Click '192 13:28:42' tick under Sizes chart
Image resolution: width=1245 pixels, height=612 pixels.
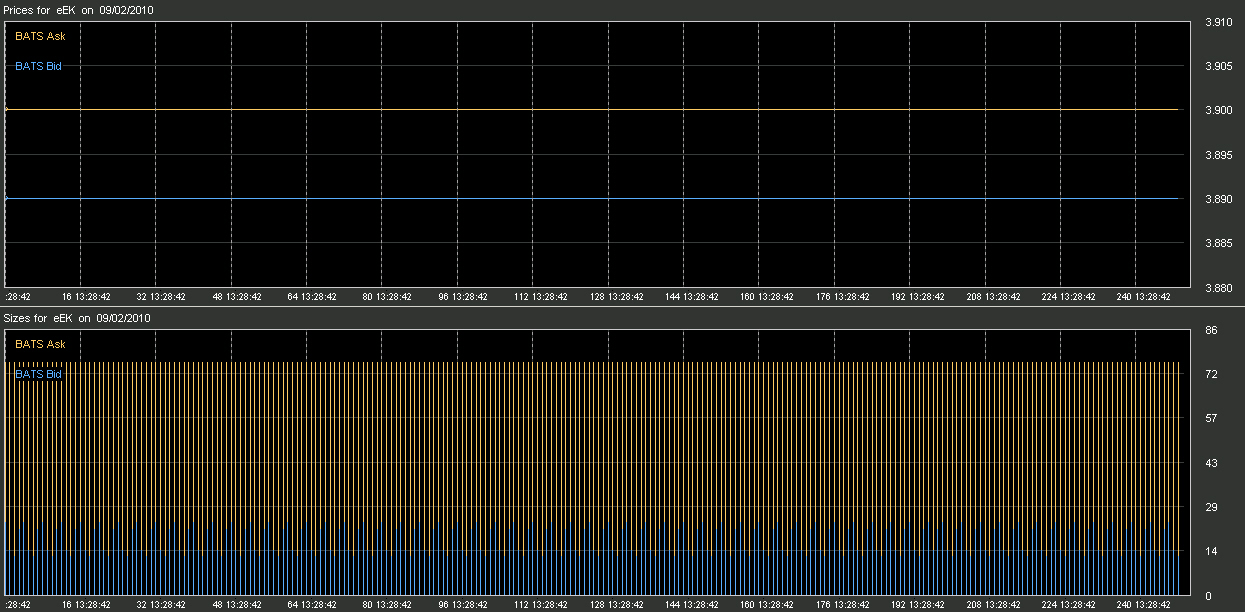coord(918,605)
